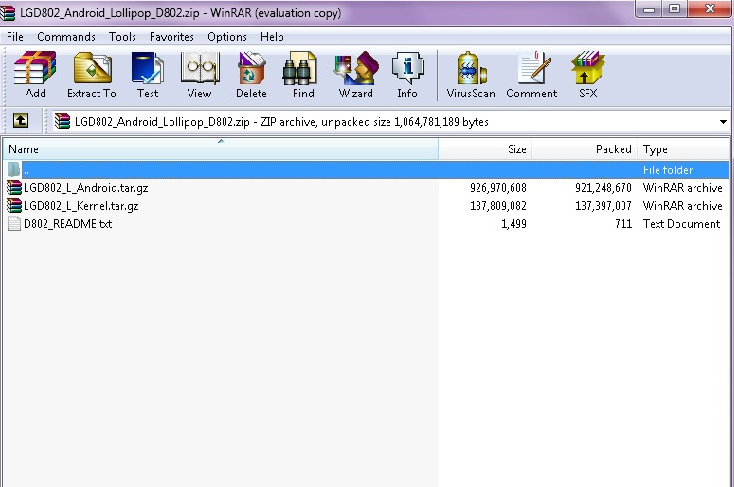Image resolution: width=734 pixels, height=487 pixels.
Task: Open the Help menu
Action: click(x=272, y=37)
